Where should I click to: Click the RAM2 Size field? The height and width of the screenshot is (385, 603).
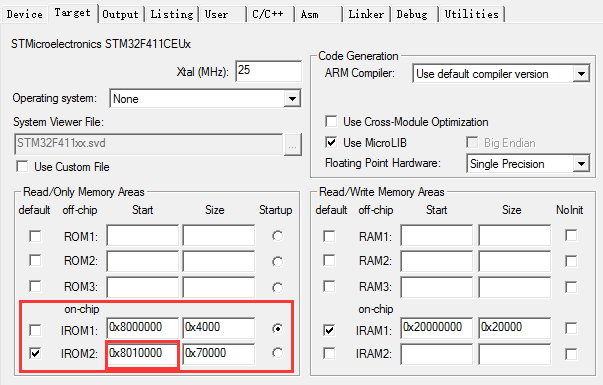[515, 261]
